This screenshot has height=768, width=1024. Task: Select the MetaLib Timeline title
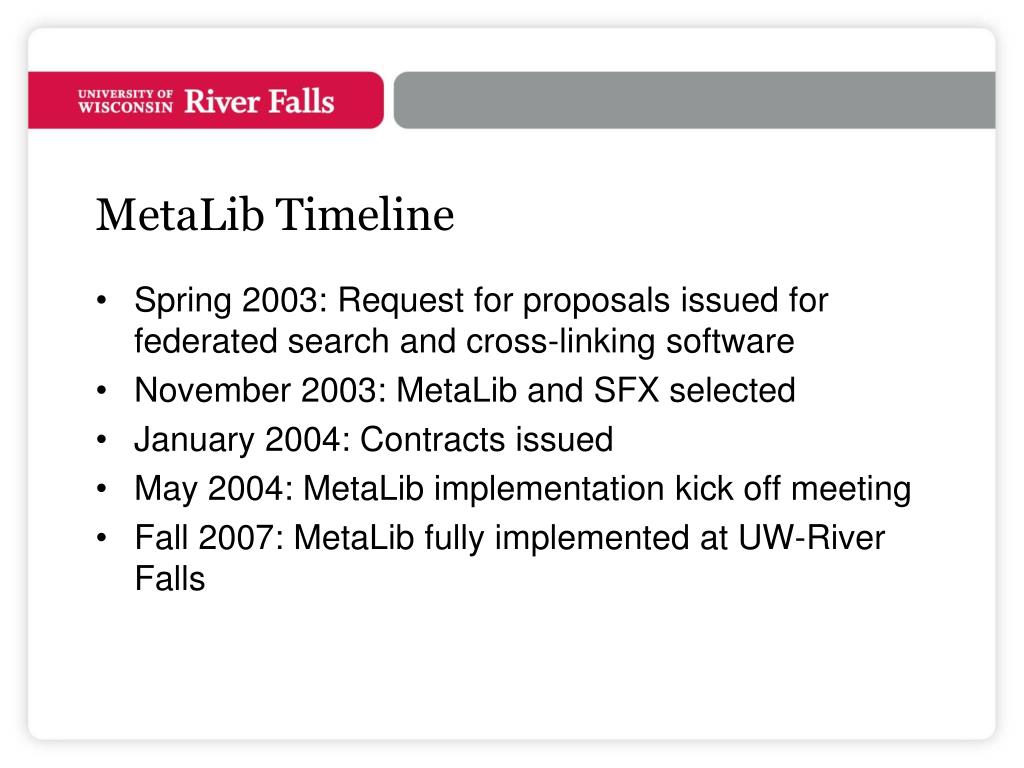tap(275, 215)
